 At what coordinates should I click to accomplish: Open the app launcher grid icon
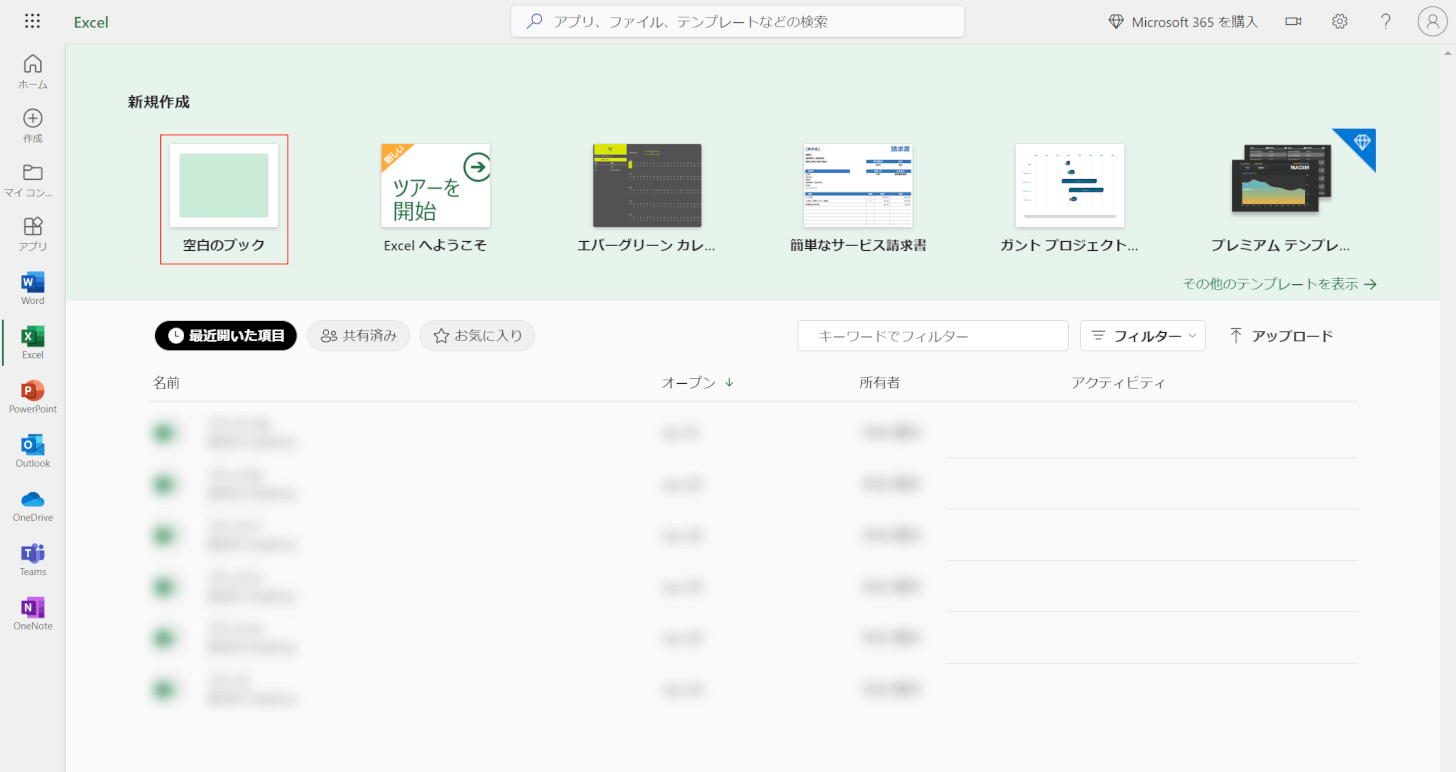coord(32,21)
